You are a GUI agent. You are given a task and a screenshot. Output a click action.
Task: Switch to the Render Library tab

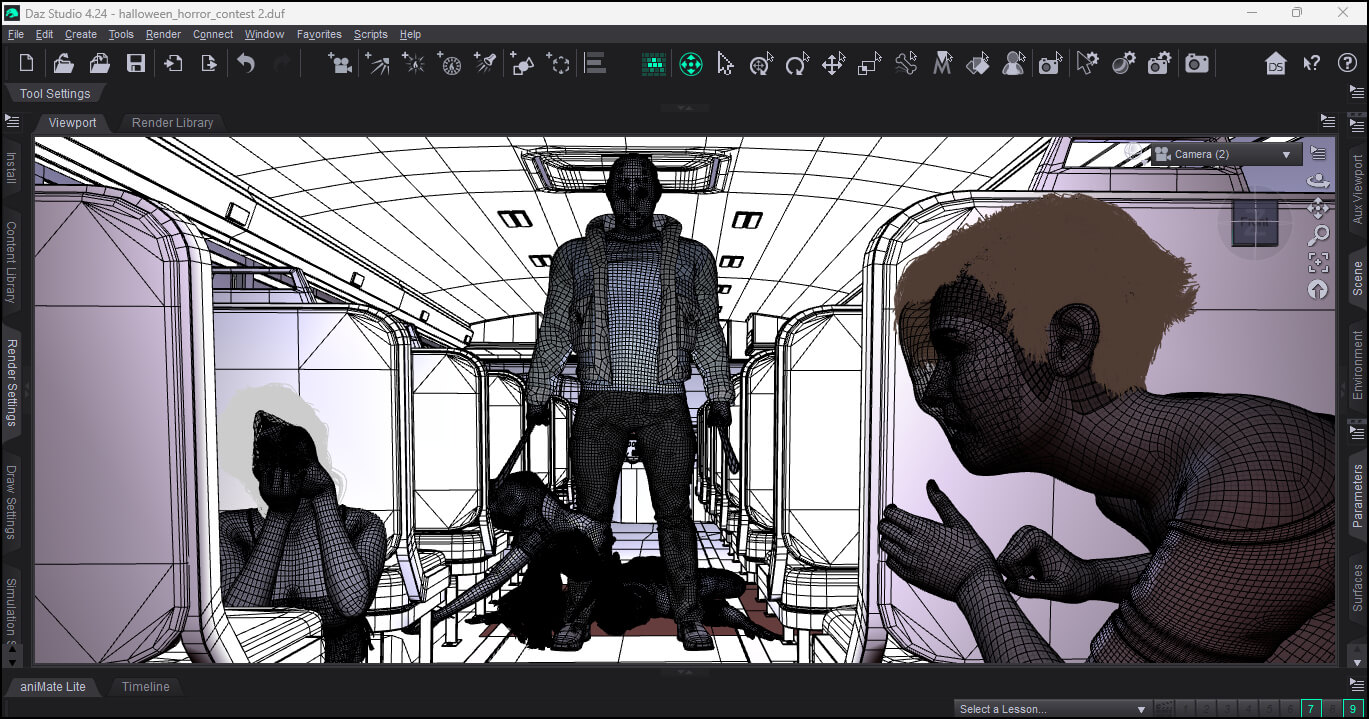tap(173, 123)
